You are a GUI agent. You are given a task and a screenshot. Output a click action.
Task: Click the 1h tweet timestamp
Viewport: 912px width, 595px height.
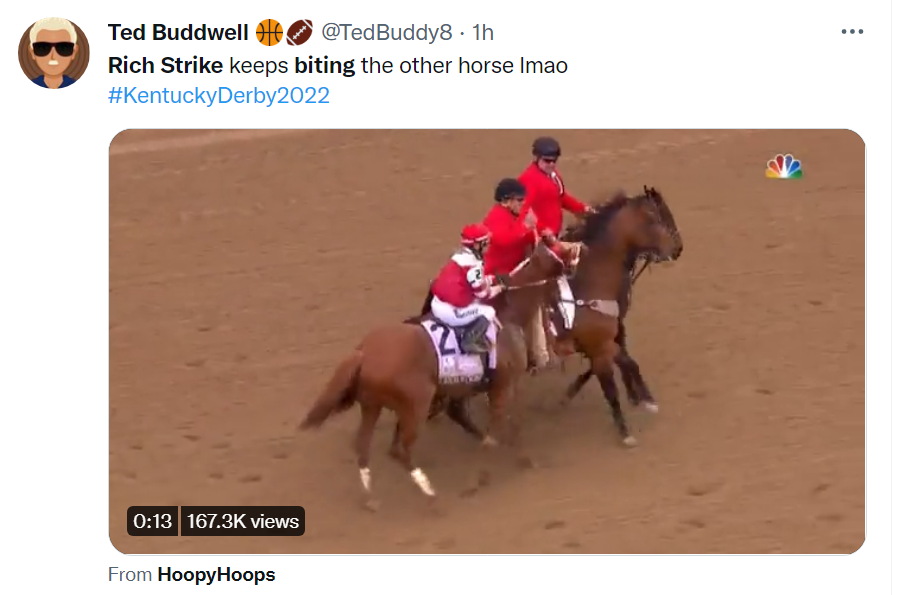click(483, 33)
